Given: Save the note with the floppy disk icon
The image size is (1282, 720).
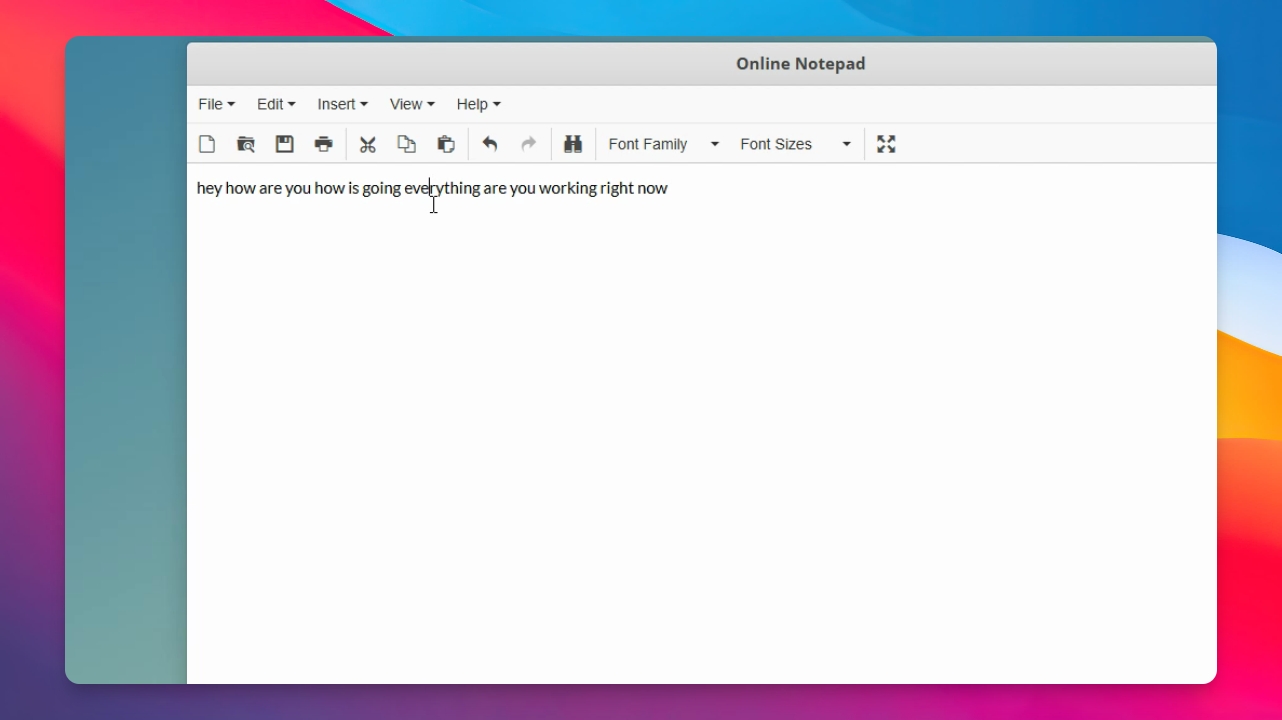Looking at the screenshot, I should coord(285,144).
